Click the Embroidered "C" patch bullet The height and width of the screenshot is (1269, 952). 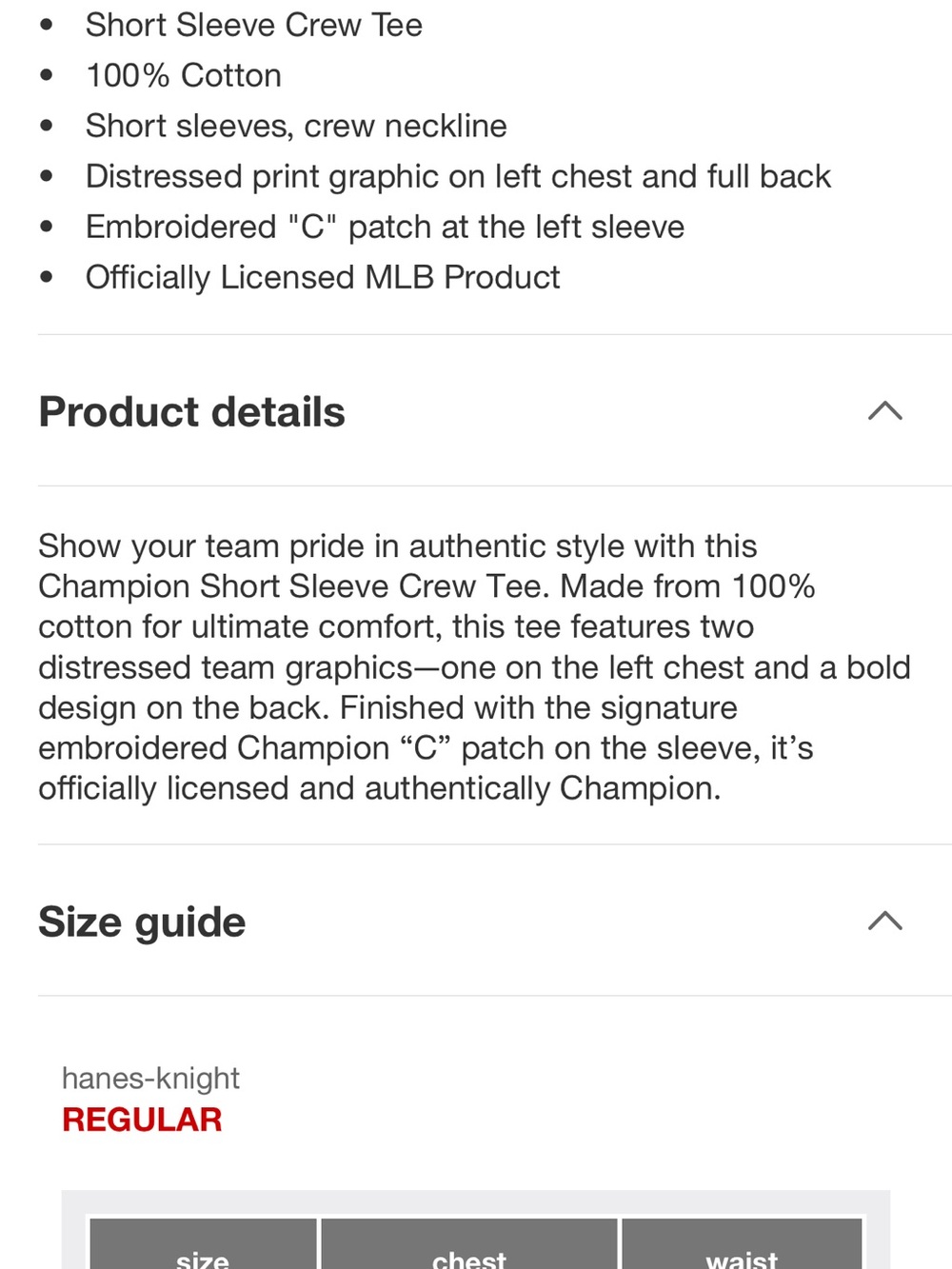tap(385, 227)
